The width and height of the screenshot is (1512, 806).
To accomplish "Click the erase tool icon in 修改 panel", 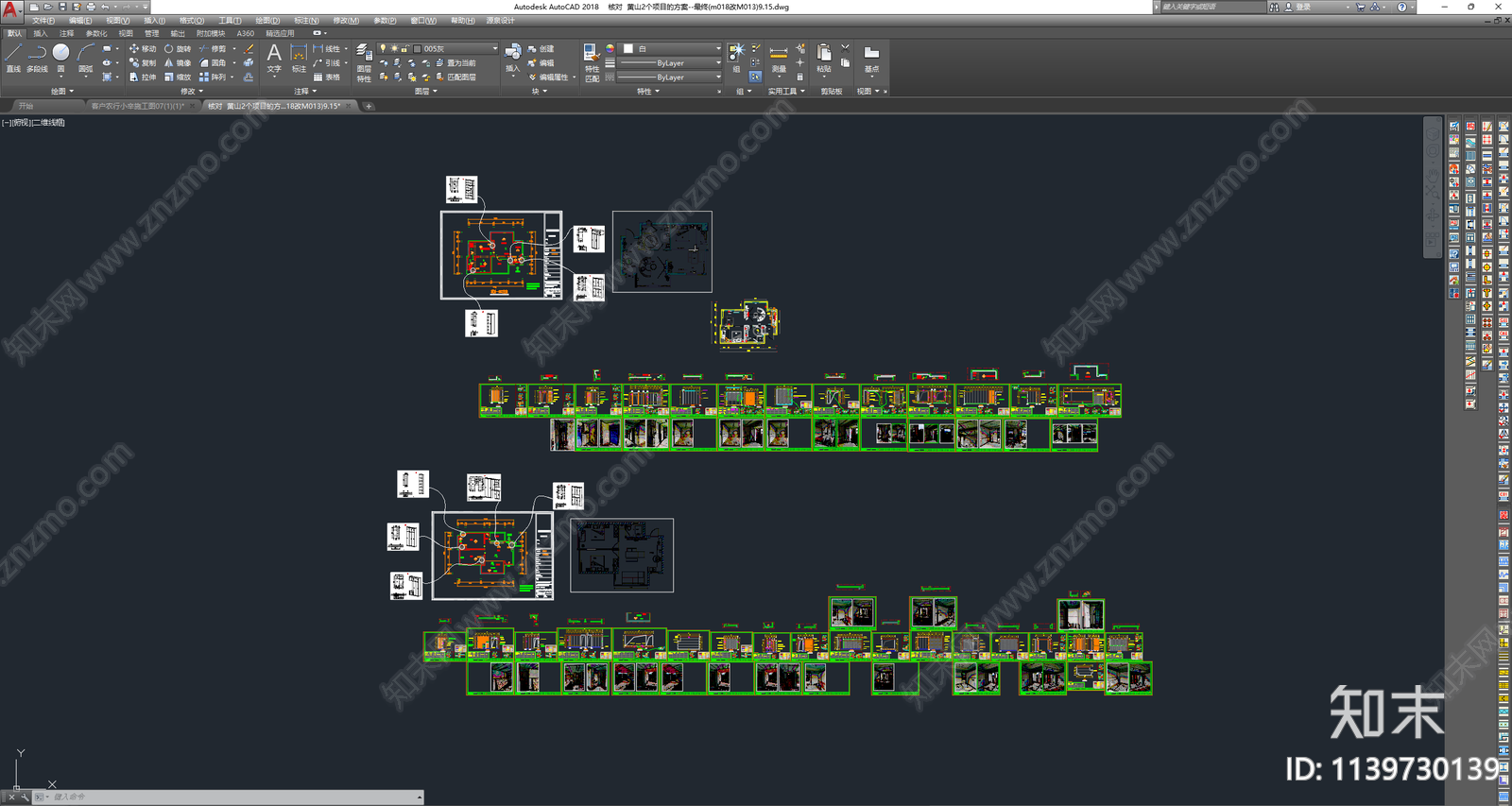I will [249, 48].
